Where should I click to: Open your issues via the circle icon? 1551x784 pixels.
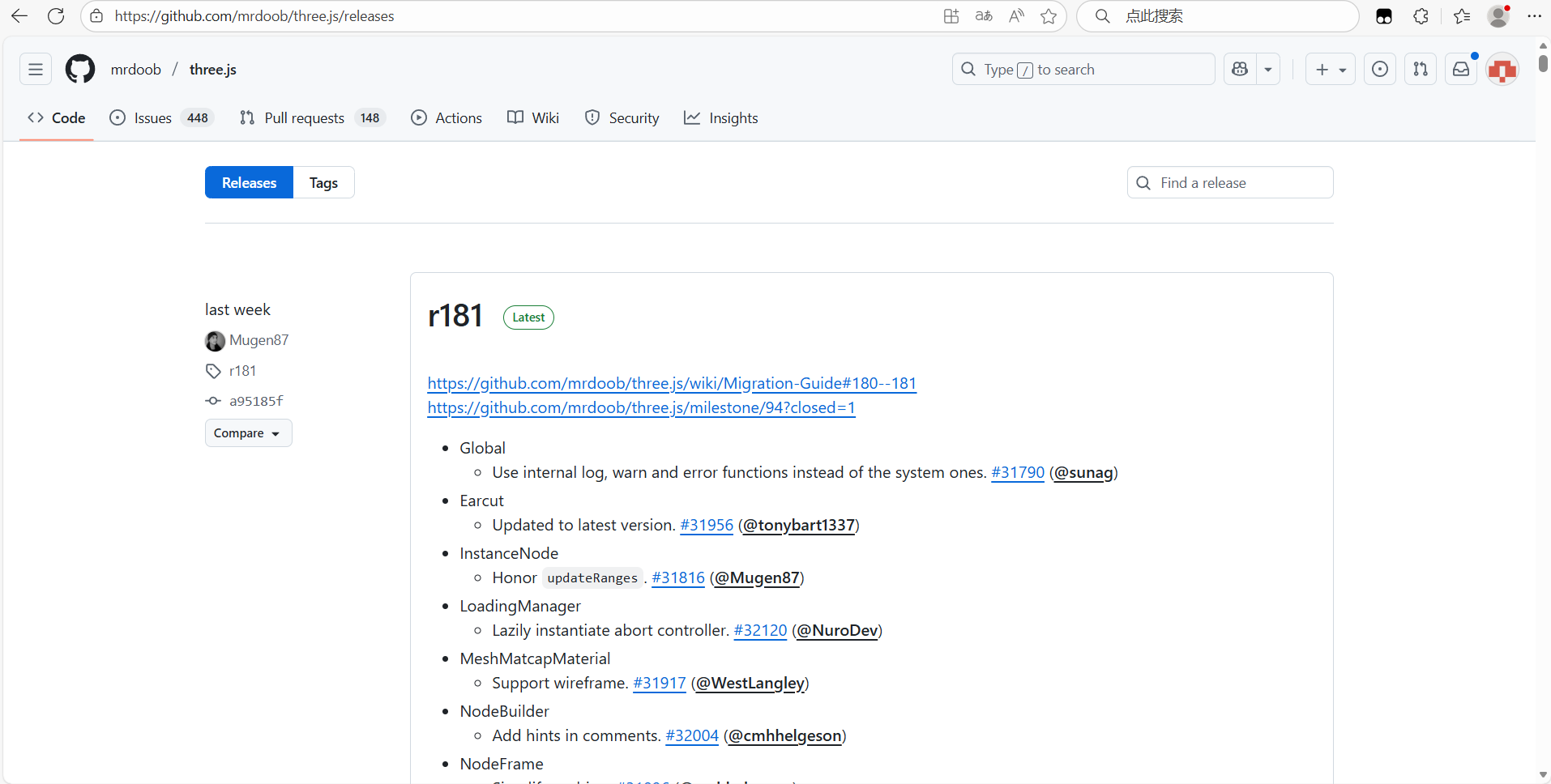(1380, 70)
